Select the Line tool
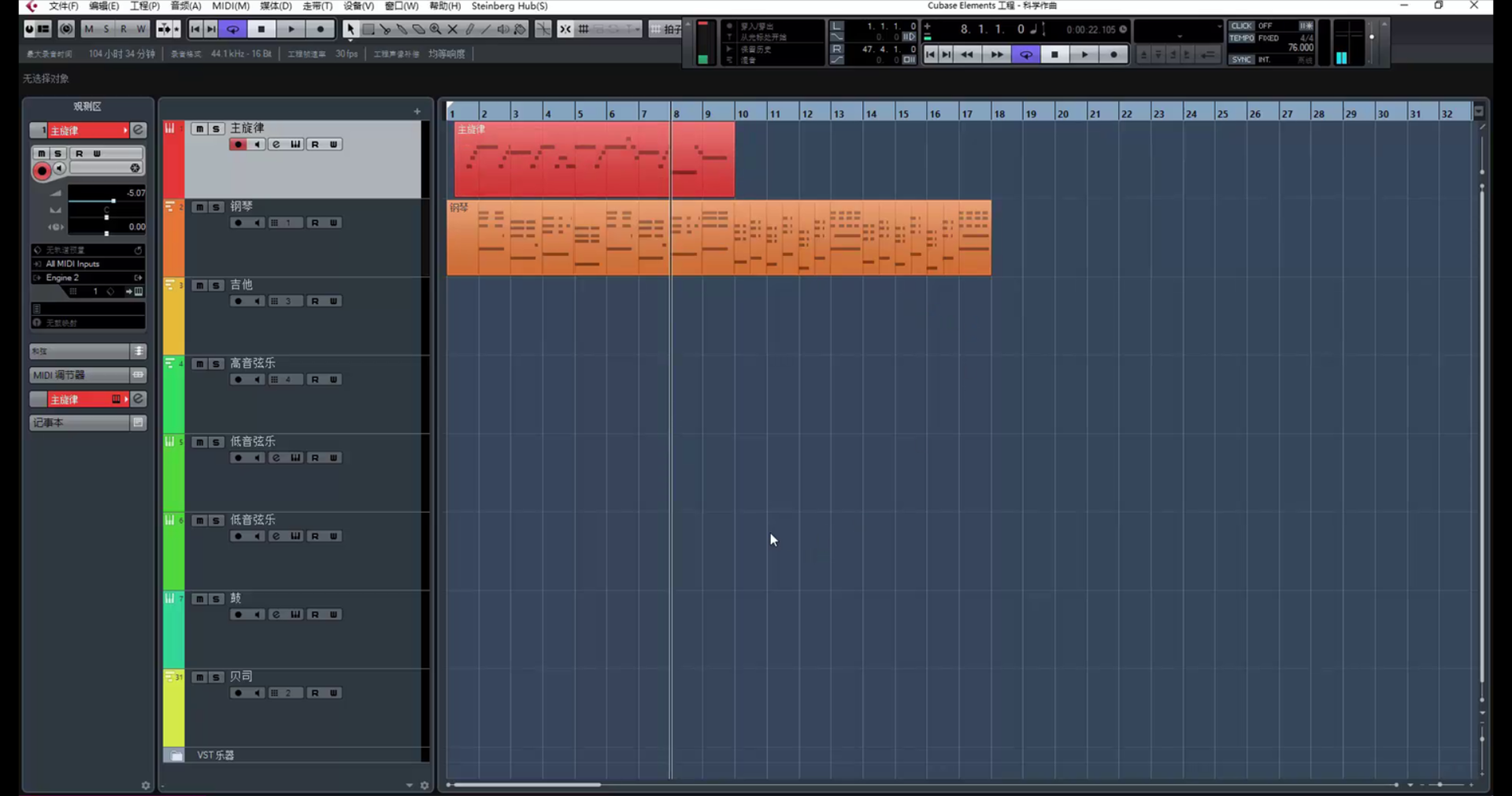This screenshot has width=1512, height=796. pyautogui.click(x=486, y=29)
